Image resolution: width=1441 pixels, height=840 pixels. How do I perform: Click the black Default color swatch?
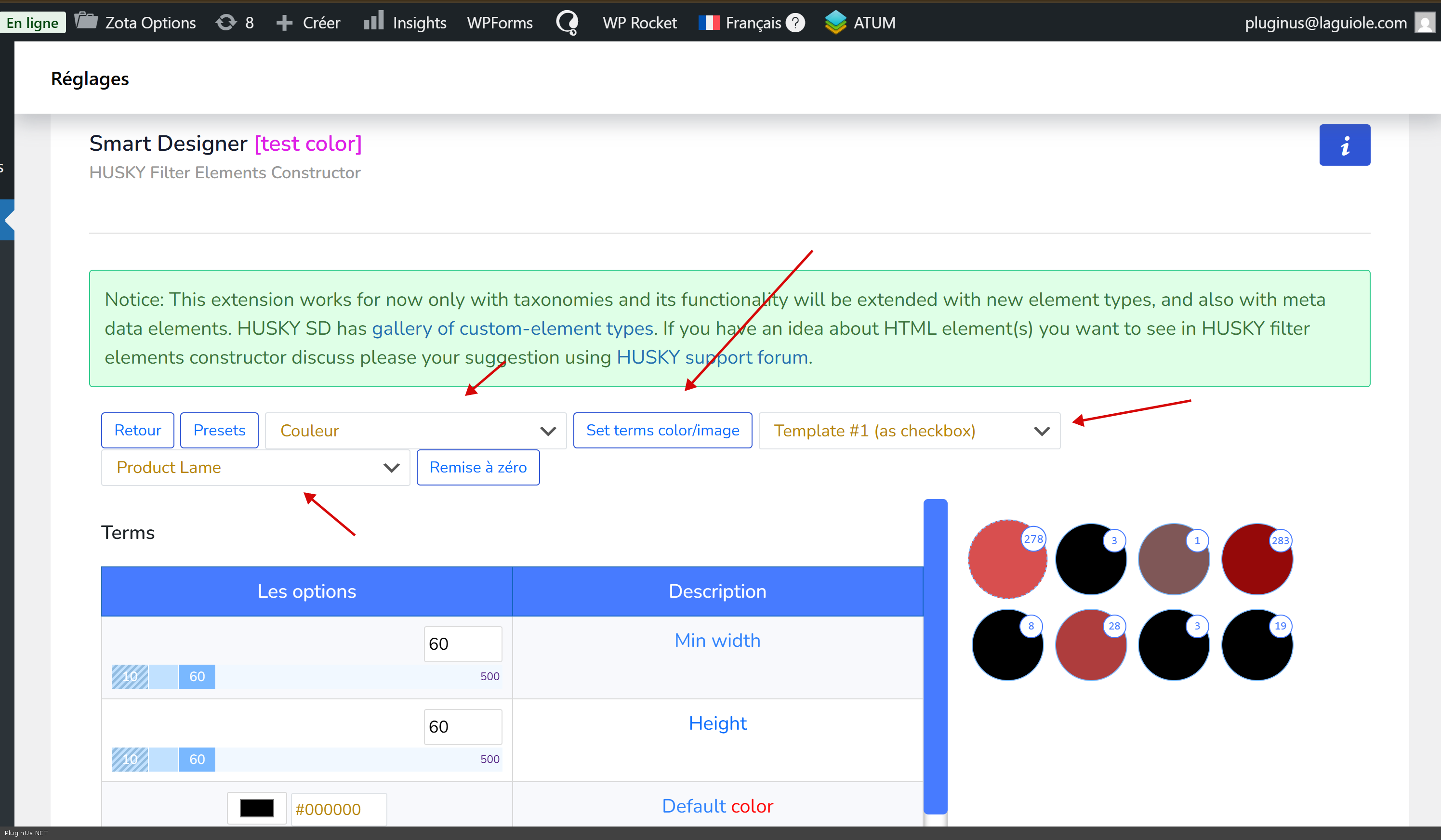coord(257,808)
